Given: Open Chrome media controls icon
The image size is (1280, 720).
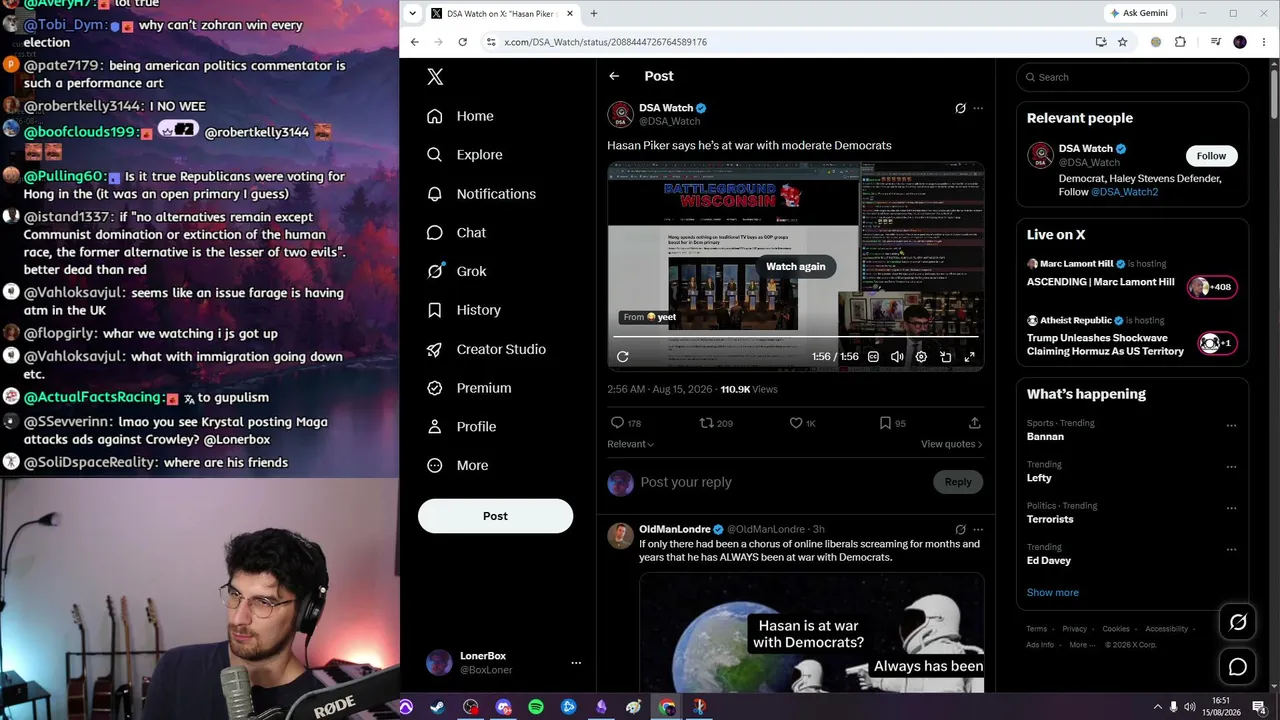Looking at the screenshot, I should pyautogui.click(x=1216, y=42).
